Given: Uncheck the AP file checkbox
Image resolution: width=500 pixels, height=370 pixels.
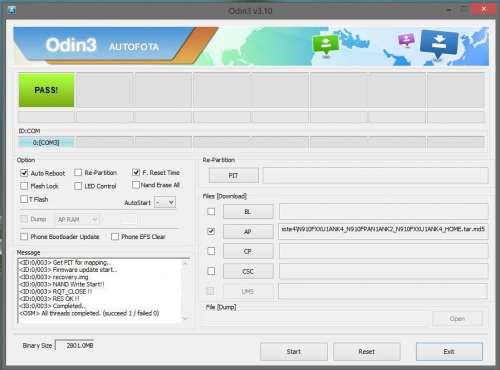Looking at the screenshot, I should tap(211, 231).
